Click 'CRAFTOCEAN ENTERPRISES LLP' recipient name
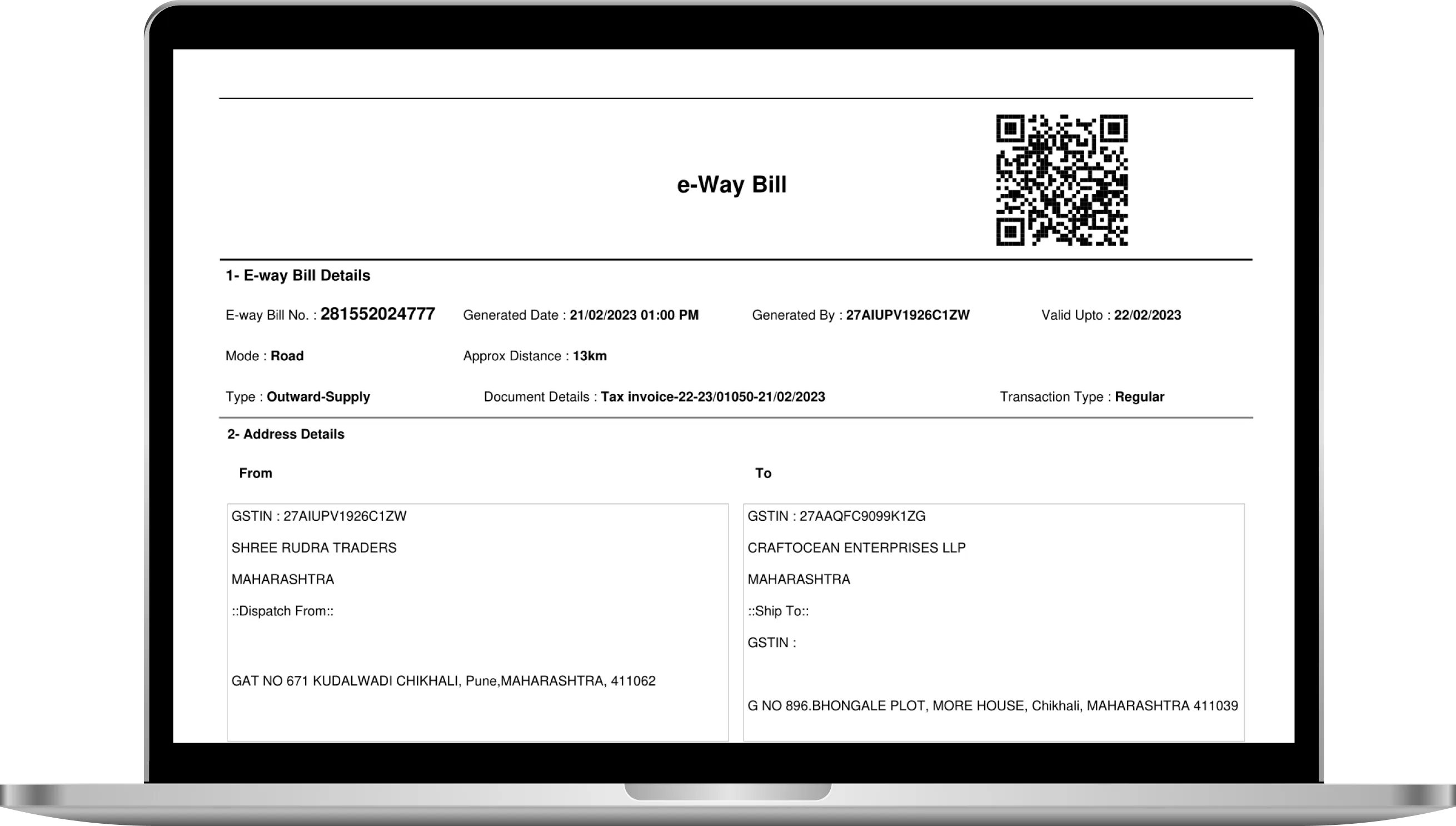1456x826 pixels. [856, 548]
